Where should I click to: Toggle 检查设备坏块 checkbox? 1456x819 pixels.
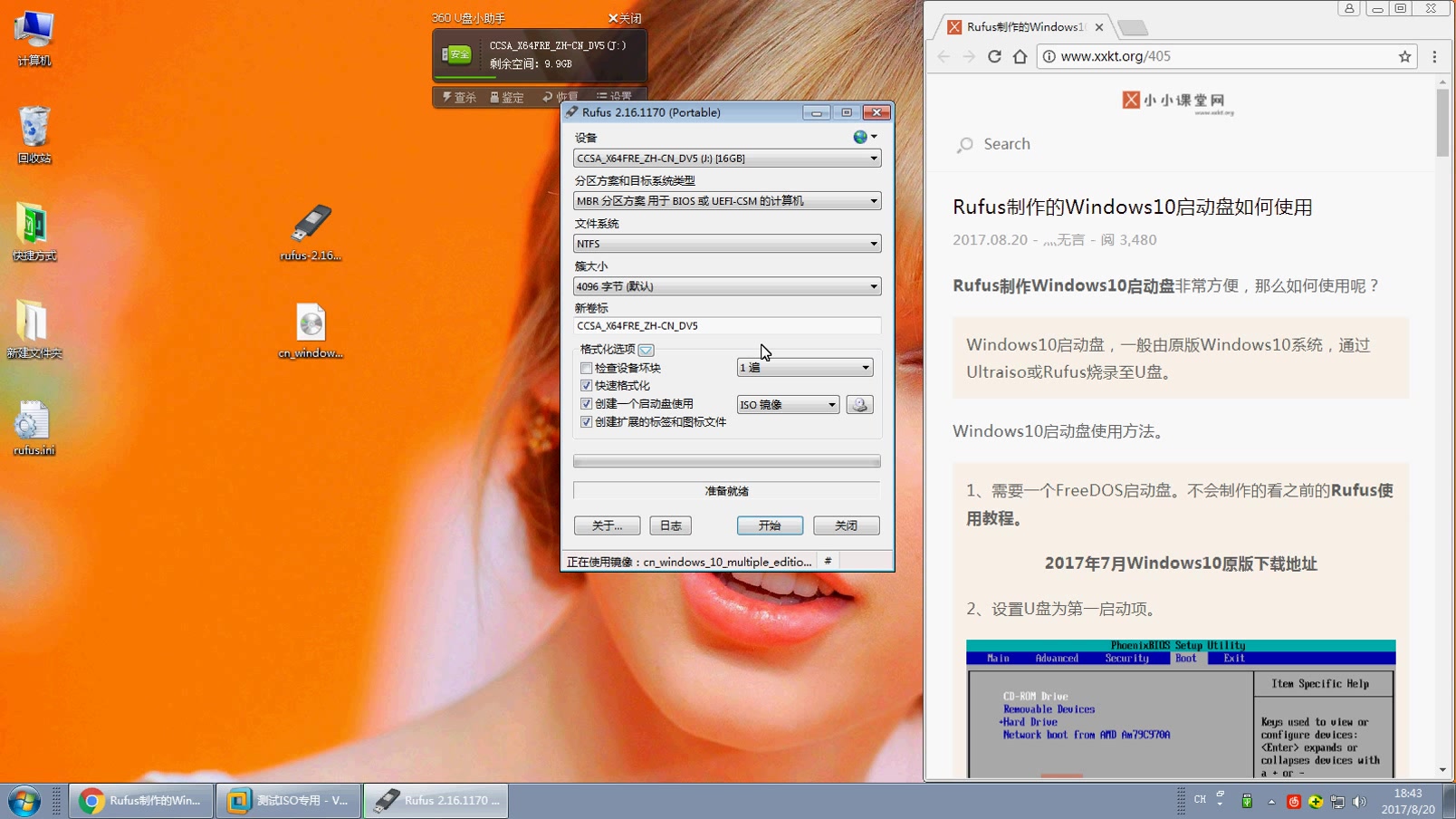pyautogui.click(x=587, y=368)
